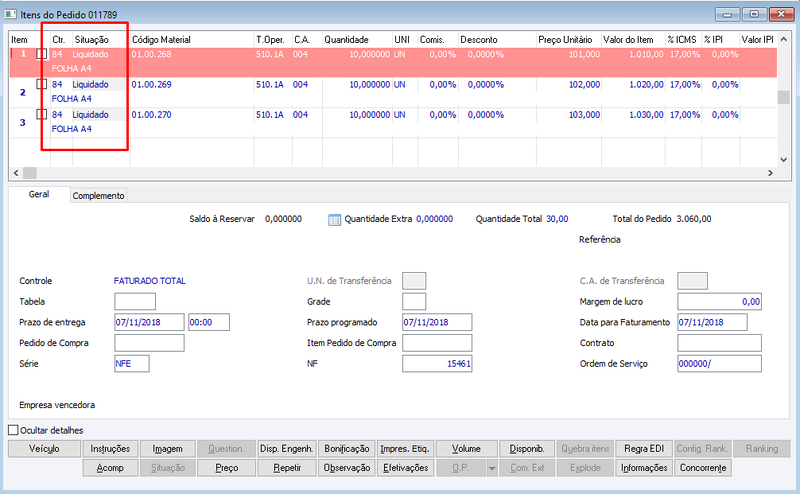The width and height of the screenshot is (800, 494).
Task: Click the grid's scroll up arrow
Action: [x=784, y=39]
